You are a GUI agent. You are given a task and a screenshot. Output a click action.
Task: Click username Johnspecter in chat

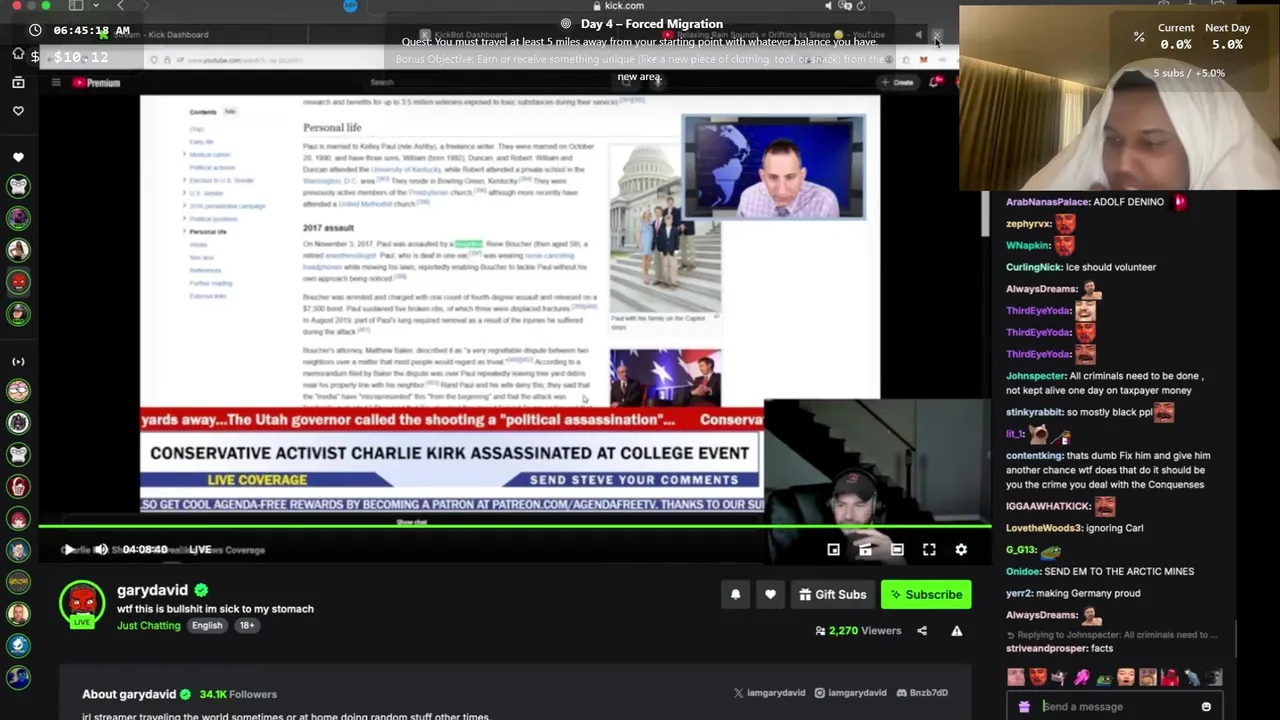1036,376
